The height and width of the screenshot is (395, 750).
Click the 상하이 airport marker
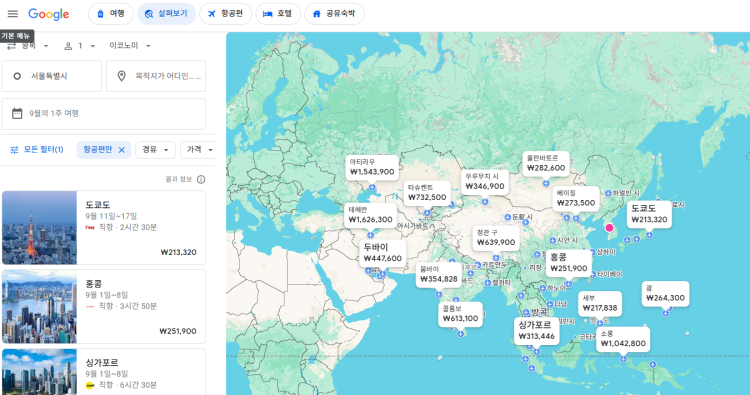tap(593, 252)
